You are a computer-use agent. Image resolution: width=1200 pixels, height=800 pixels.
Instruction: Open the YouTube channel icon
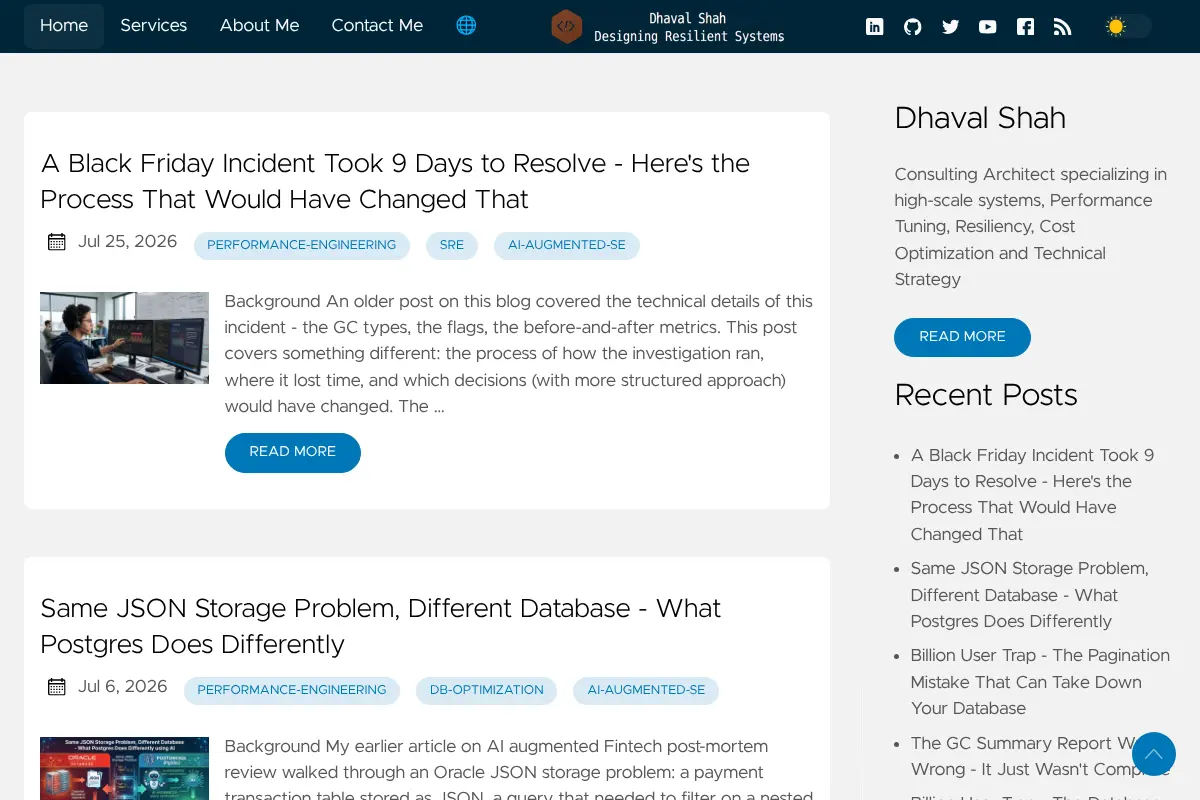[x=987, y=27]
